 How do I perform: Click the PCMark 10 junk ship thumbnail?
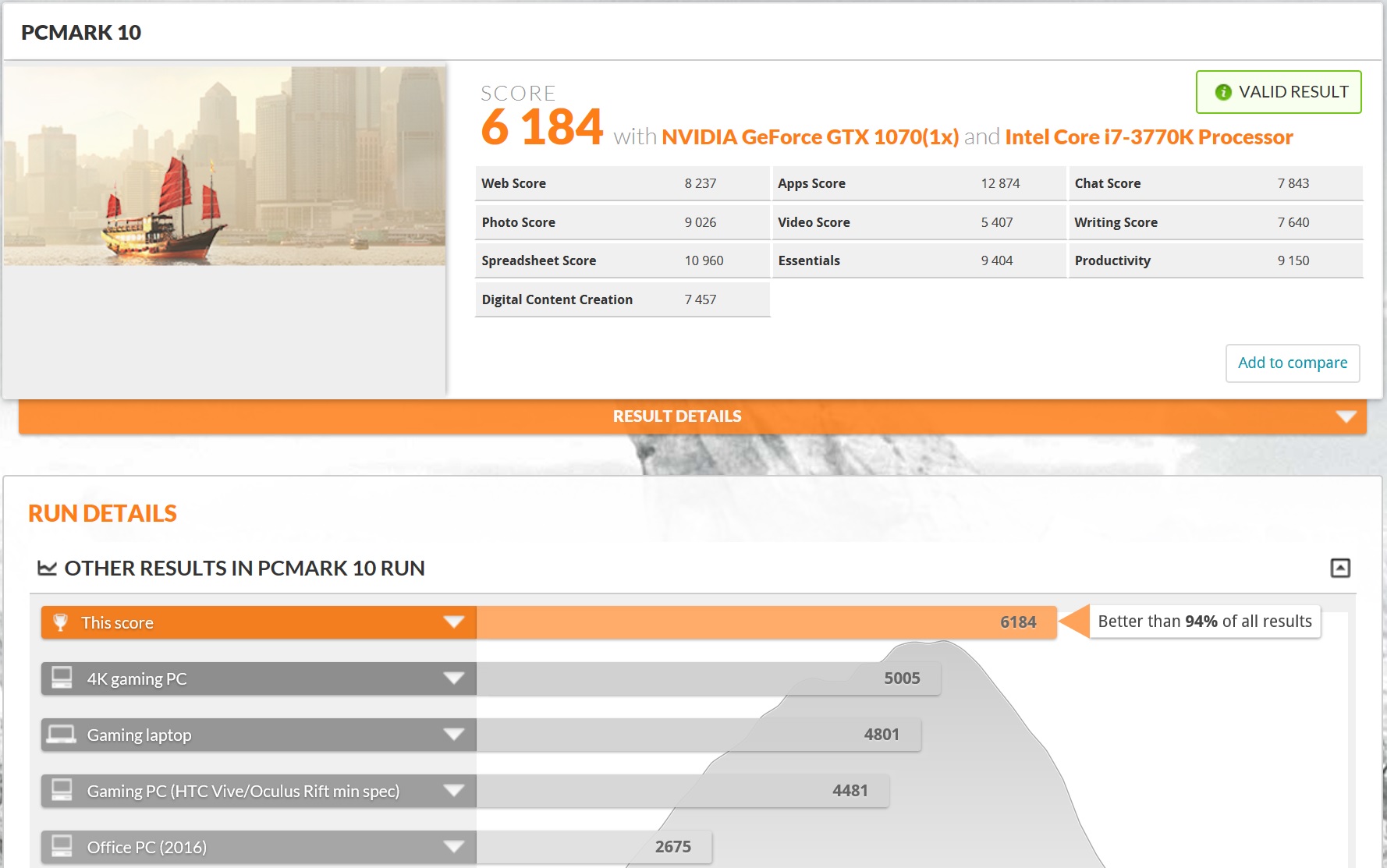tap(225, 166)
